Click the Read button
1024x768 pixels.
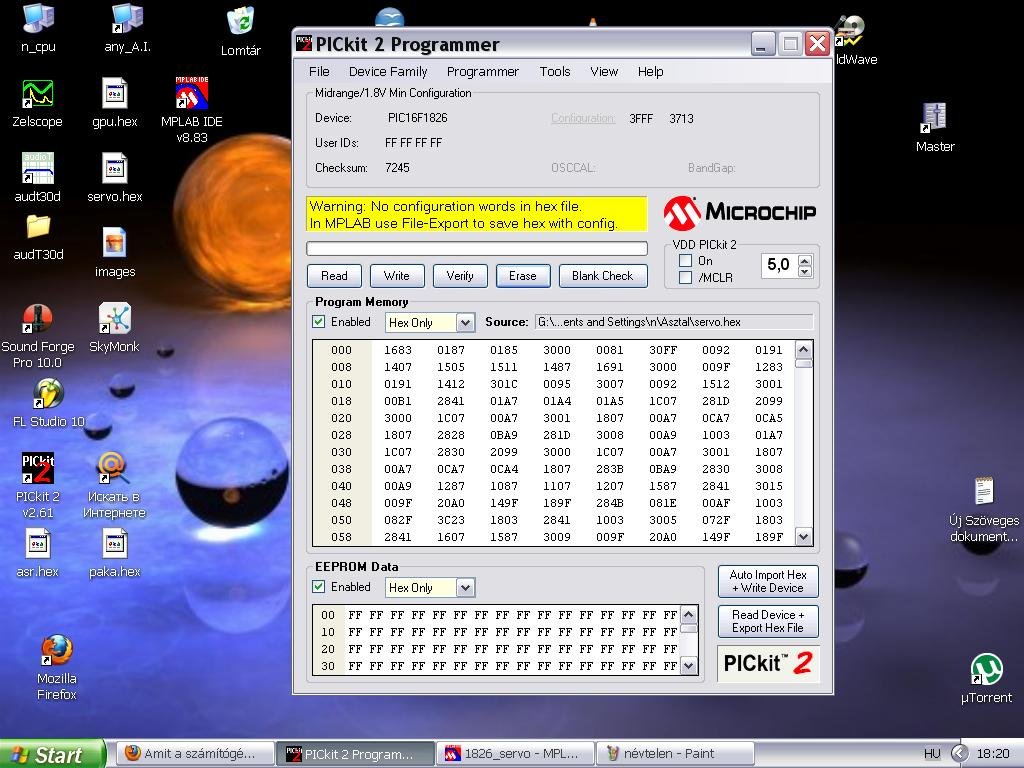(334, 276)
